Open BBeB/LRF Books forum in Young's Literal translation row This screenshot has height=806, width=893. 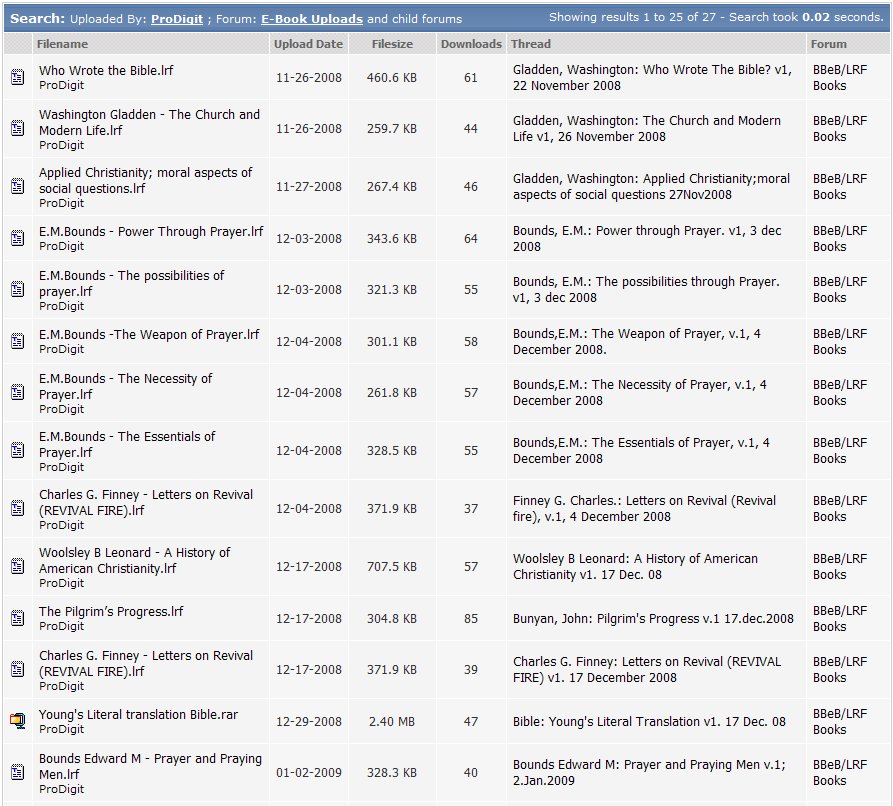pyautogui.click(x=840, y=722)
